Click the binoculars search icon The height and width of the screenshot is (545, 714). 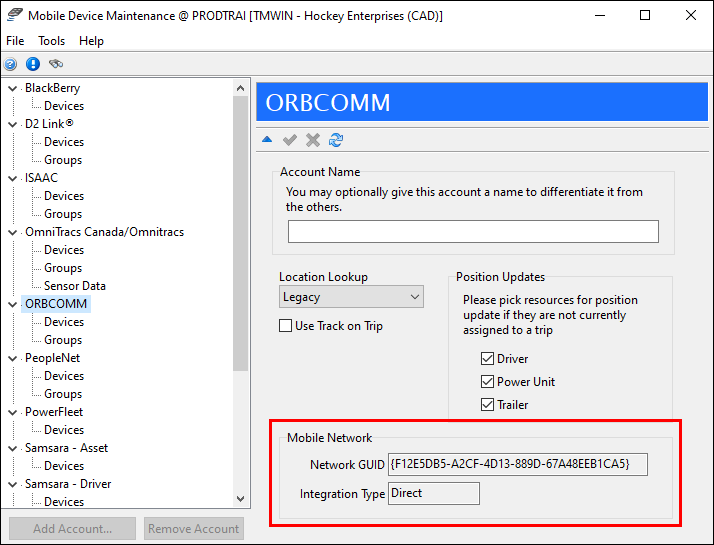coord(56,64)
